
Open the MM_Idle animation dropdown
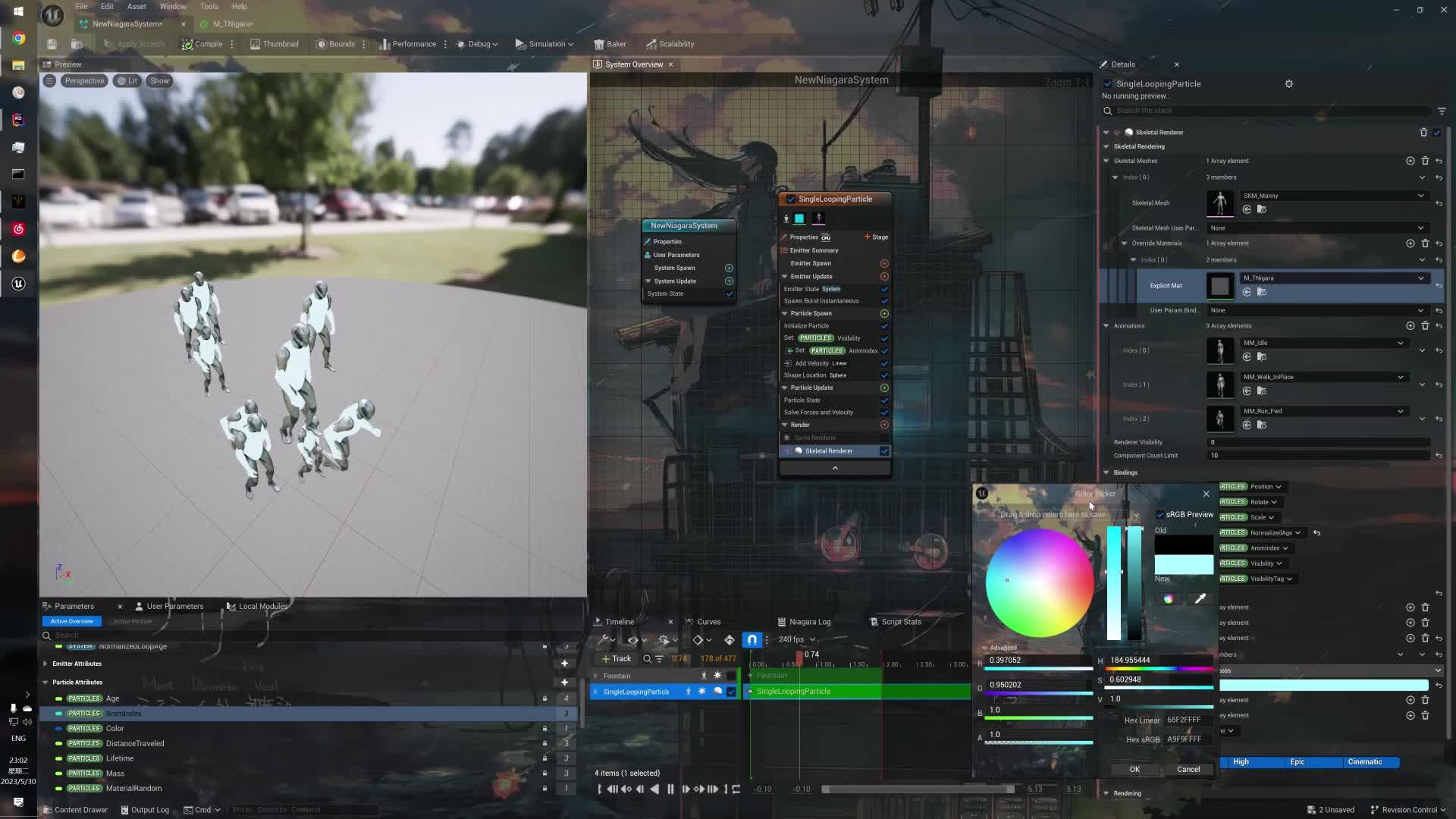[x=1400, y=343]
